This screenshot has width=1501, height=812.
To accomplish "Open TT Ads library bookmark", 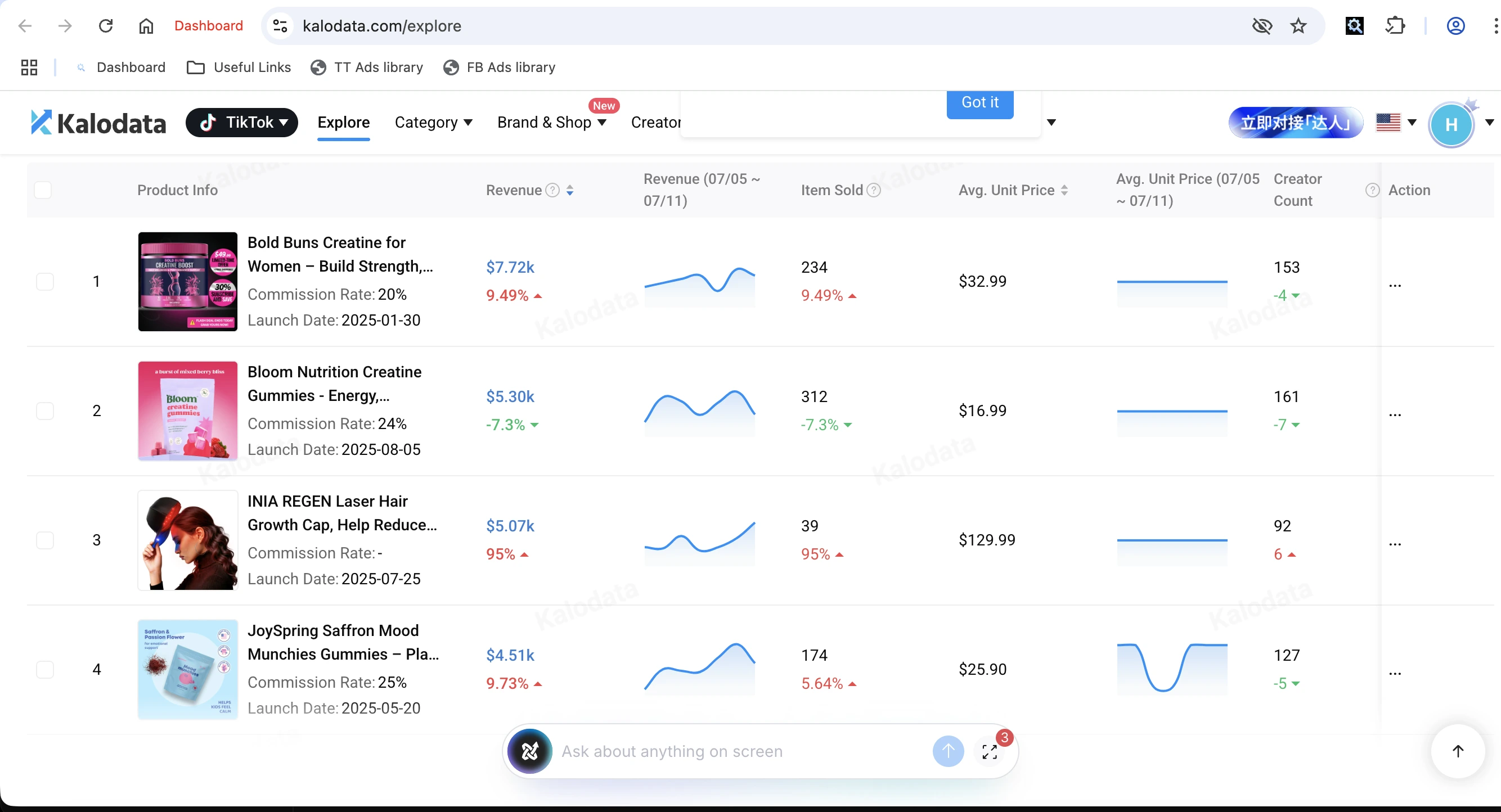I will tap(367, 67).
